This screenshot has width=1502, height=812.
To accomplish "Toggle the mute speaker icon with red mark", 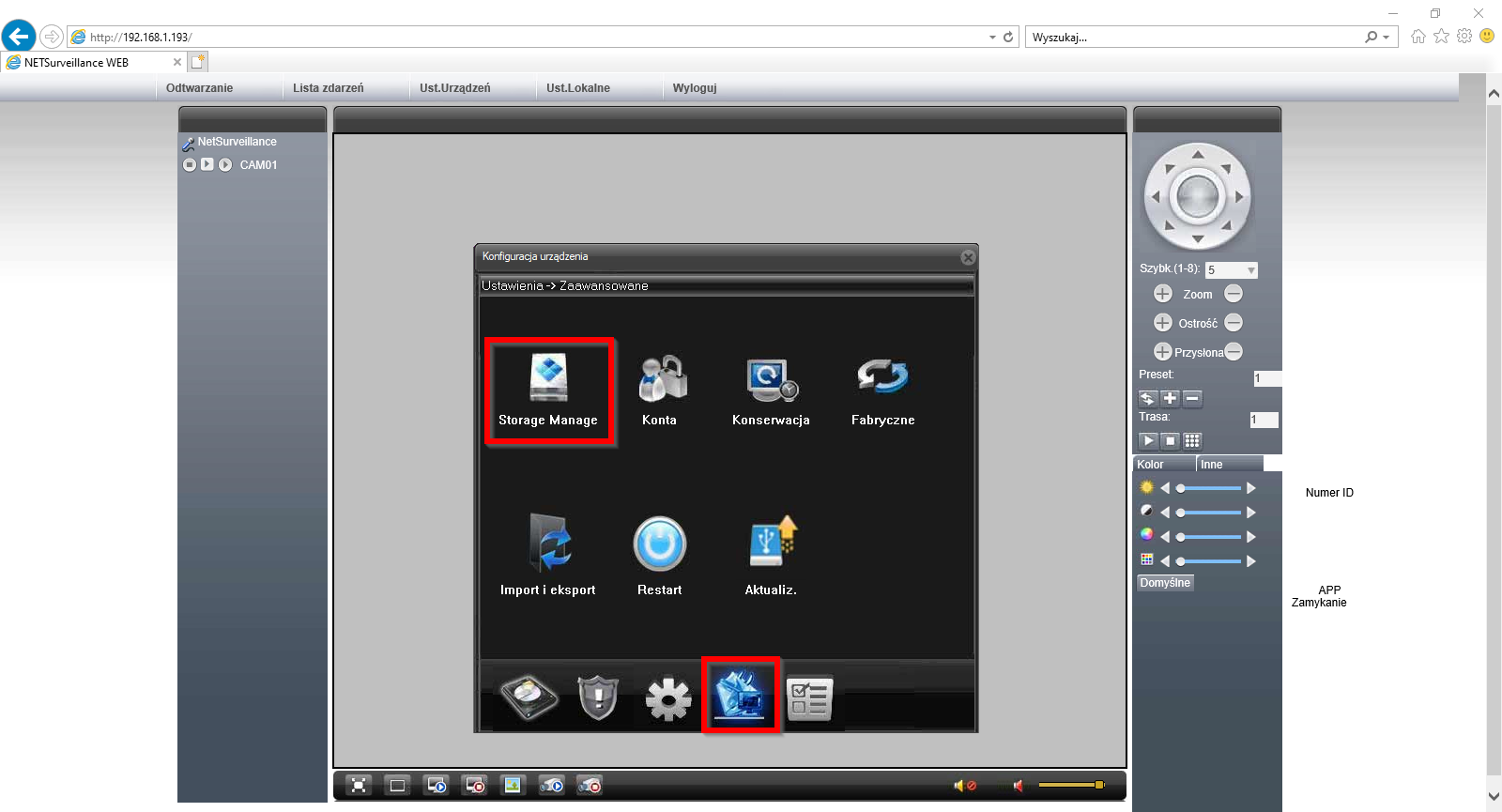I will pyautogui.click(x=965, y=785).
